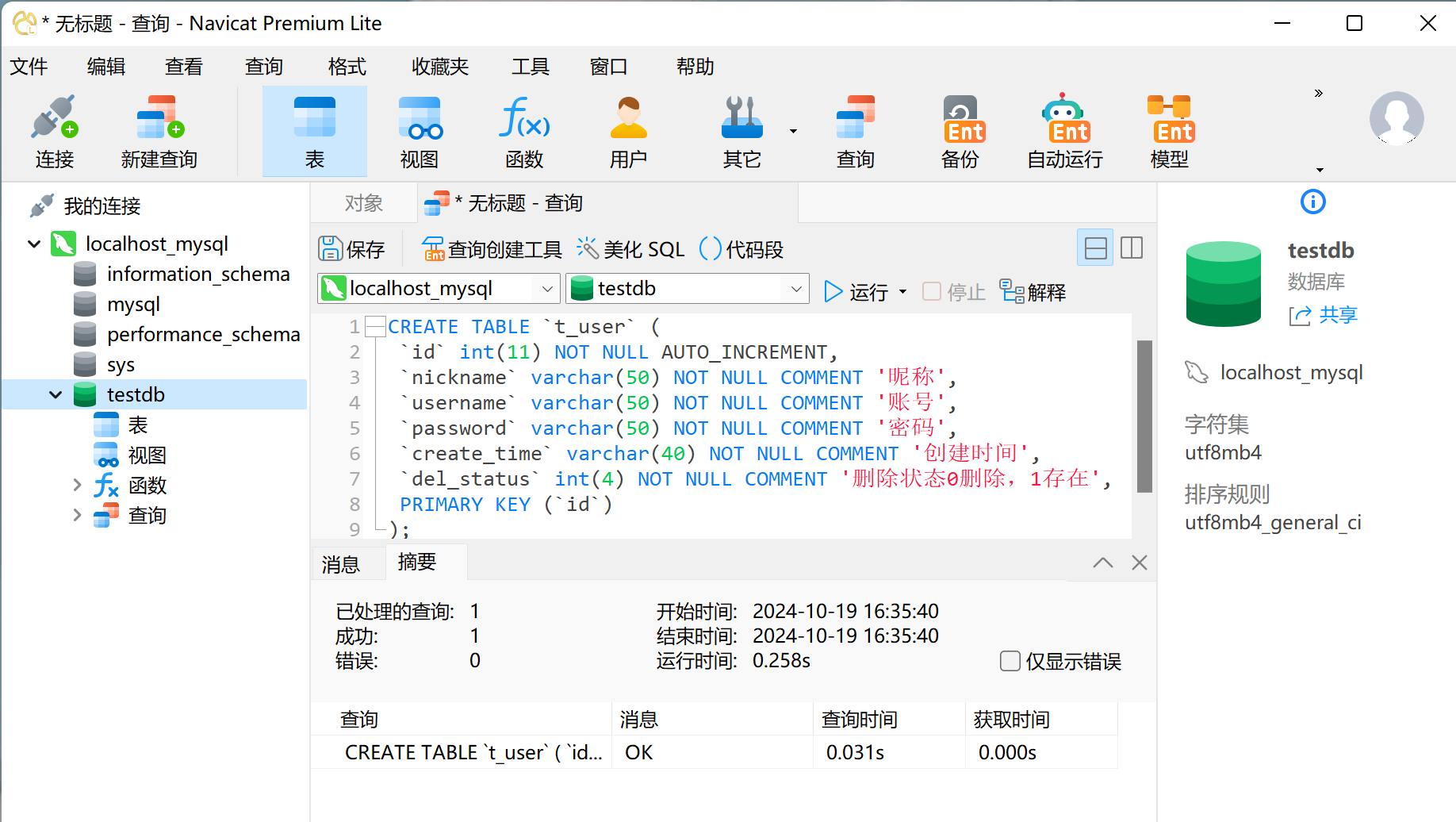Click the disabled Stop (停止) button
Viewport: 1456px width, 822px height.
[954, 292]
